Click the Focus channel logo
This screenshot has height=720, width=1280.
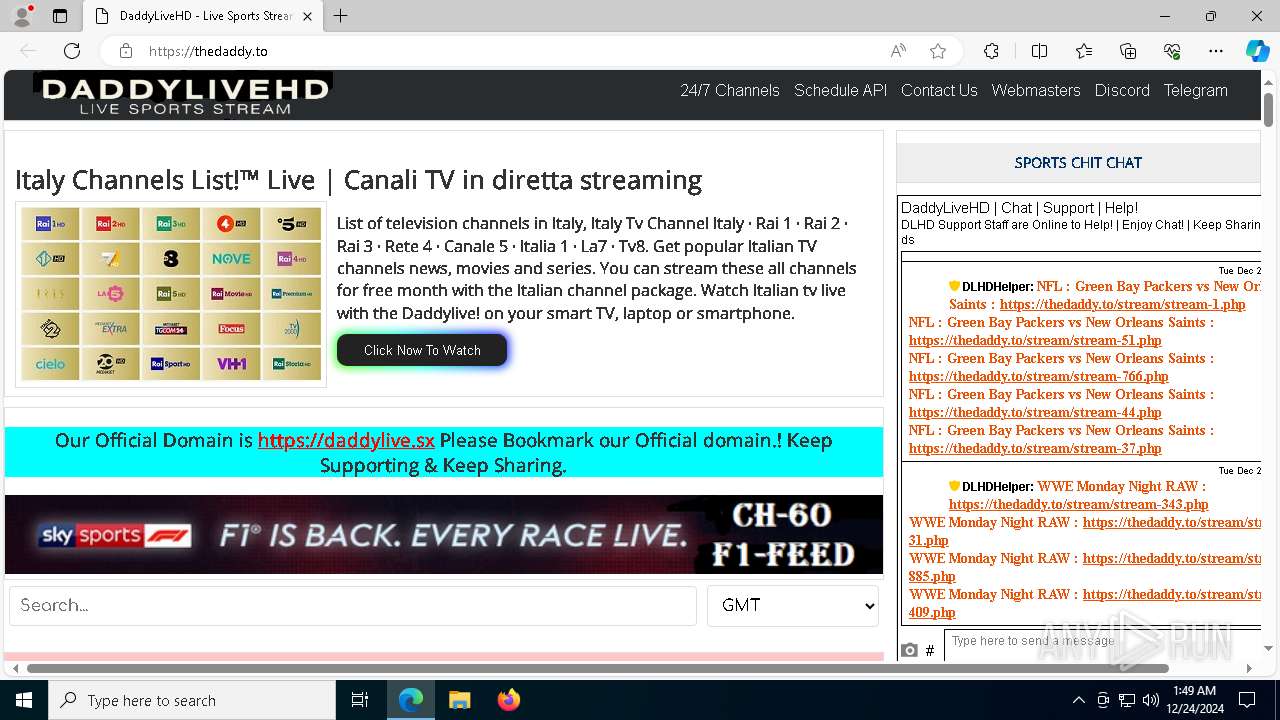tap(231, 329)
